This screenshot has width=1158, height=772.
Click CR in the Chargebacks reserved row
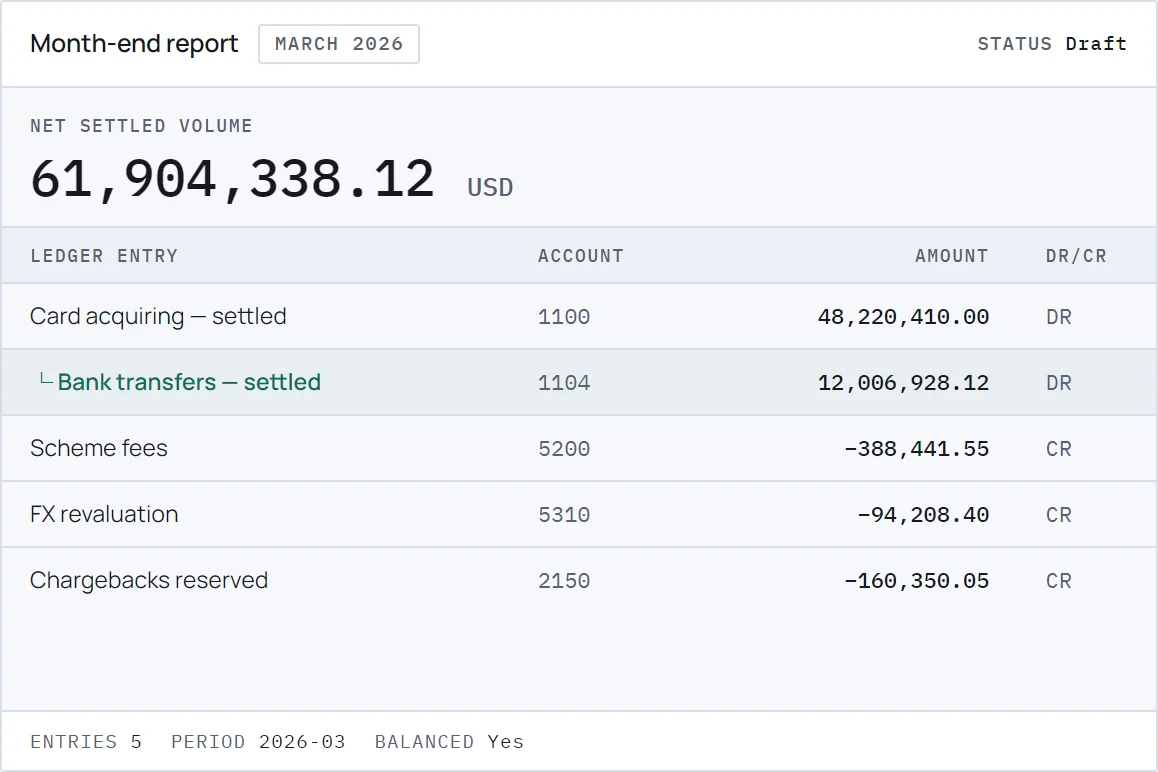[1058, 581]
